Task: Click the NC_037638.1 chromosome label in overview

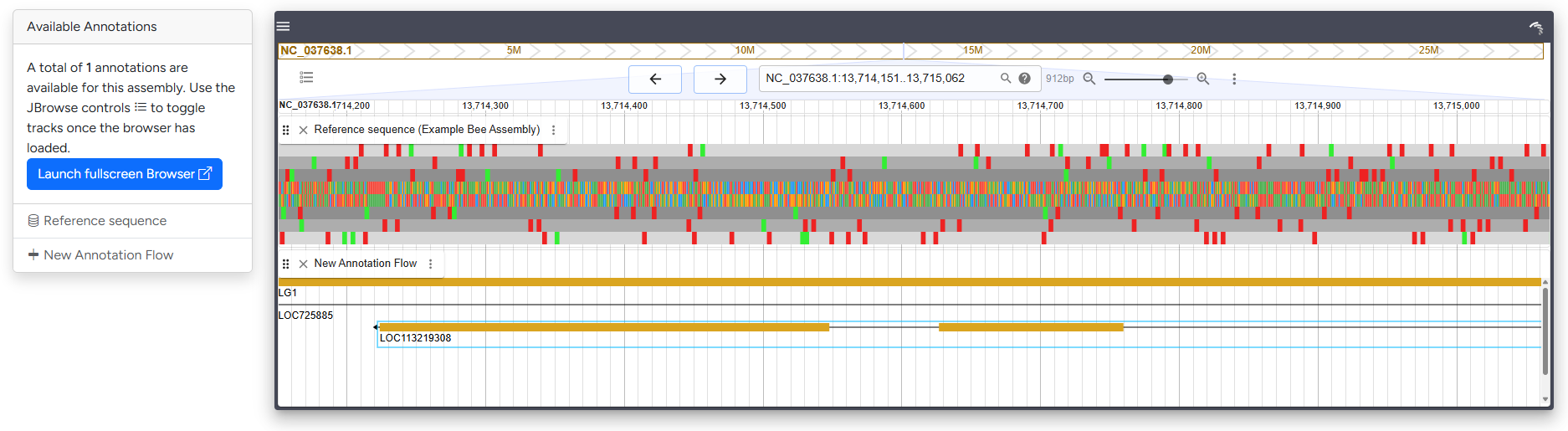Action: coord(315,51)
